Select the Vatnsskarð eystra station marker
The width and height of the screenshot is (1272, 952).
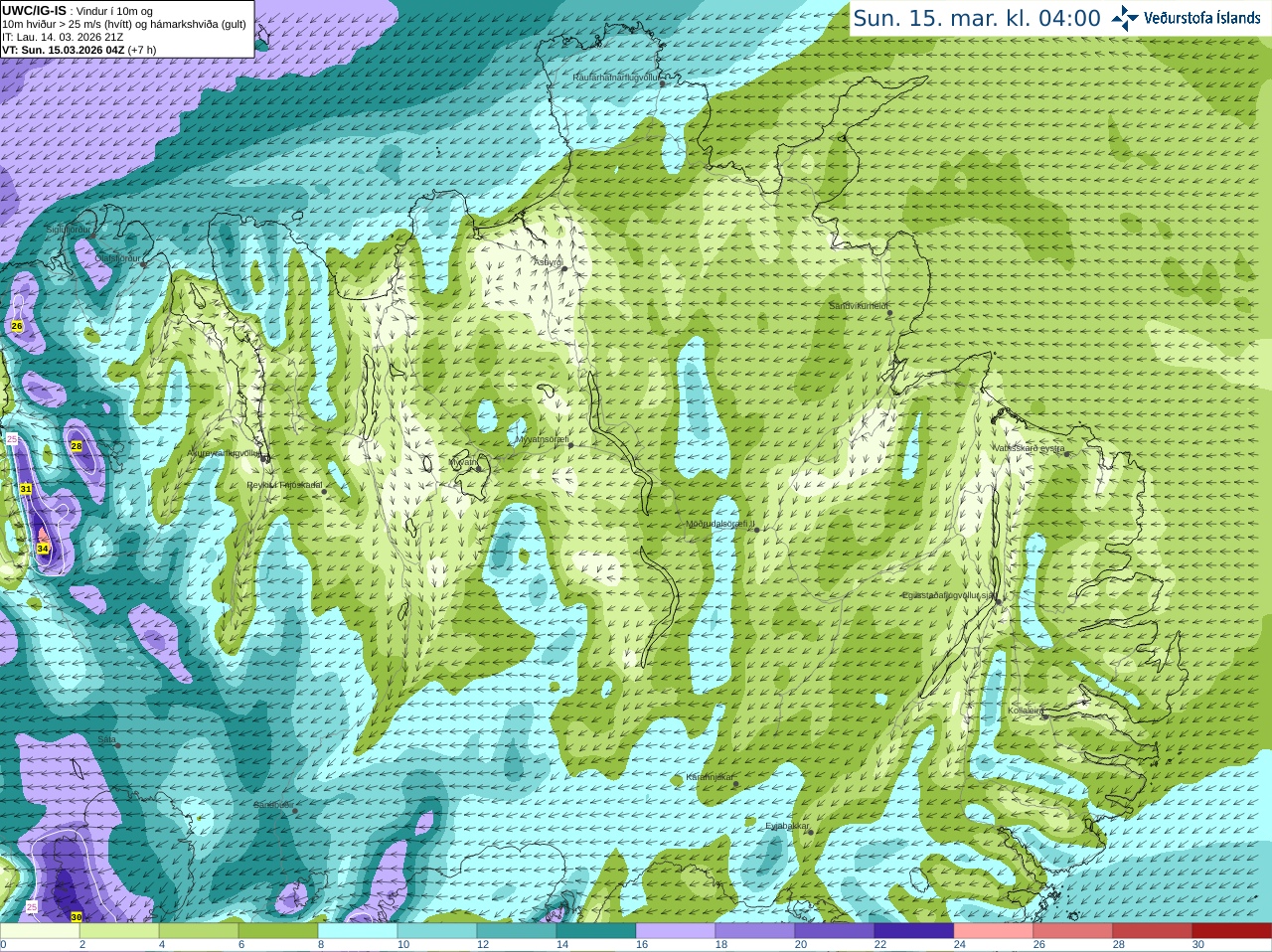point(1067,454)
